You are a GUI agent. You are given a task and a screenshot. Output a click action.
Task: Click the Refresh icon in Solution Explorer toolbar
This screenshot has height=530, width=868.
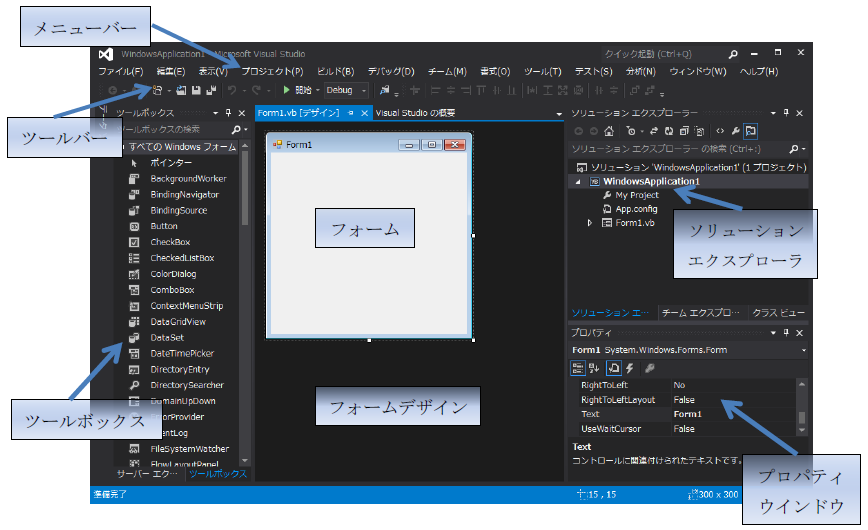(667, 131)
